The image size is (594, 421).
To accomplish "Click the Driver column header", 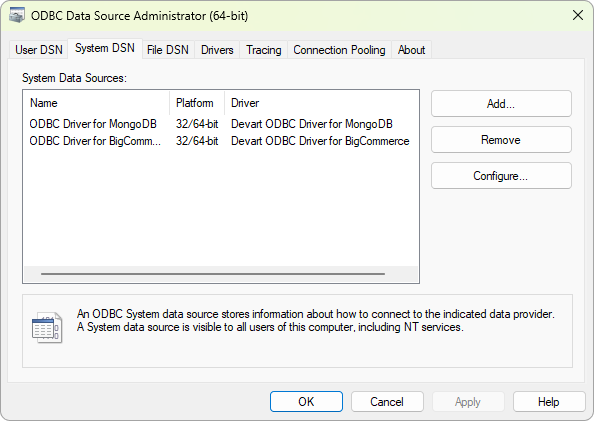I will coord(321,103).
